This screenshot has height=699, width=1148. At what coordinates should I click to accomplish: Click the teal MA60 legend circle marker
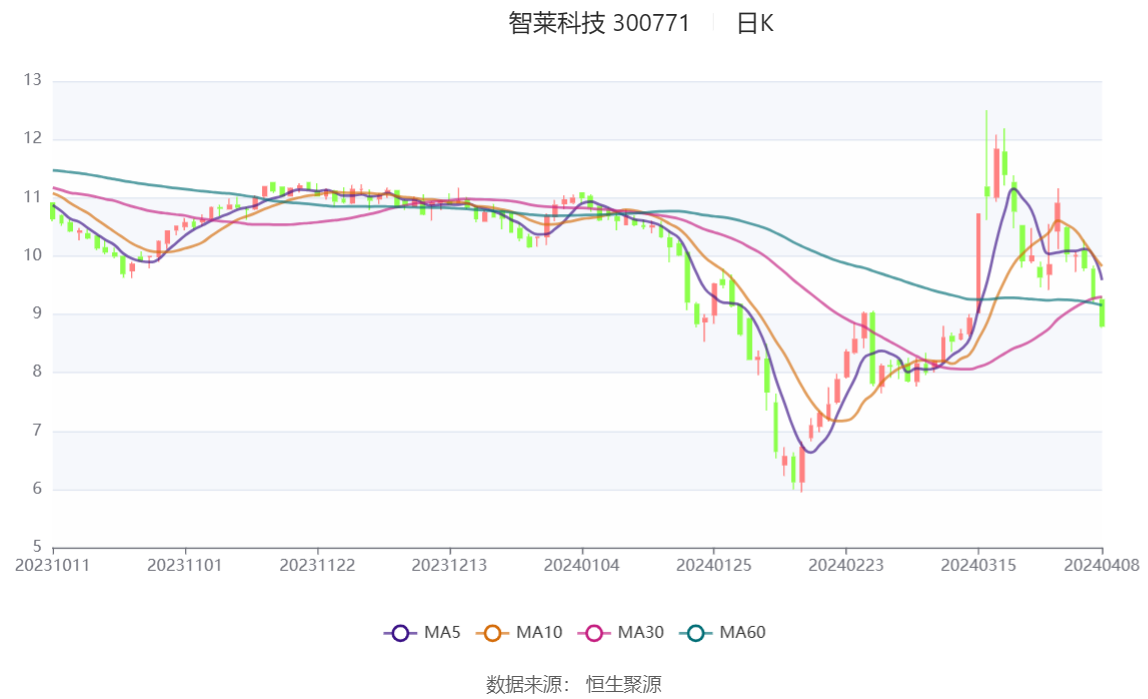click(x=696, y=633)
